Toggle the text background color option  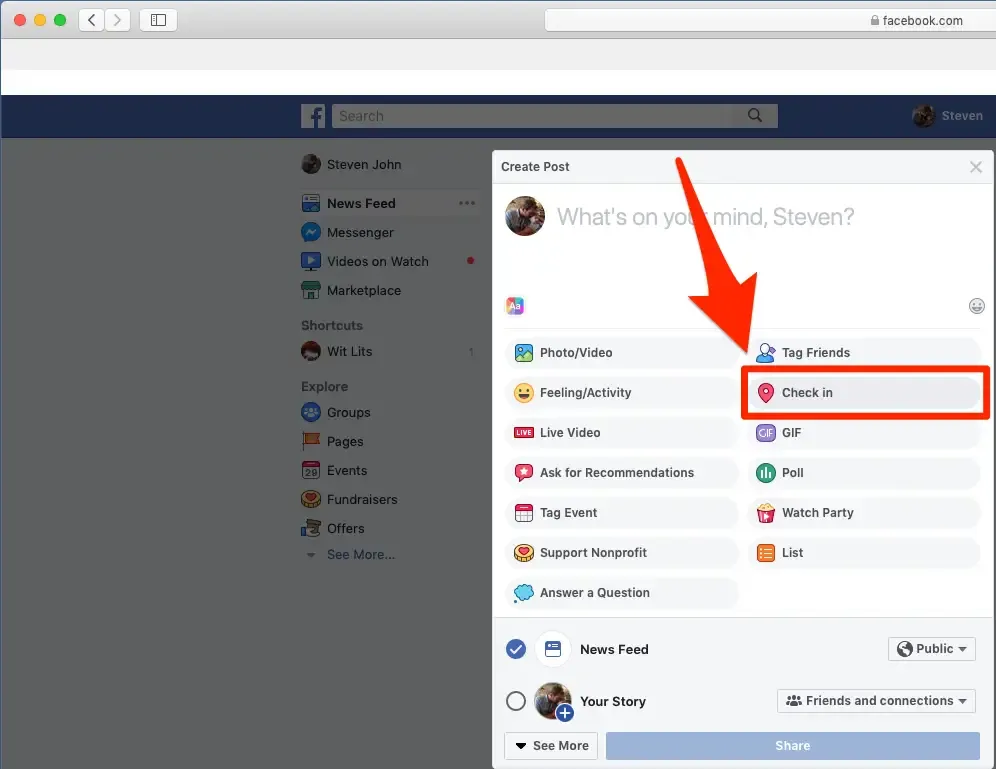click(x=514, y=305)
